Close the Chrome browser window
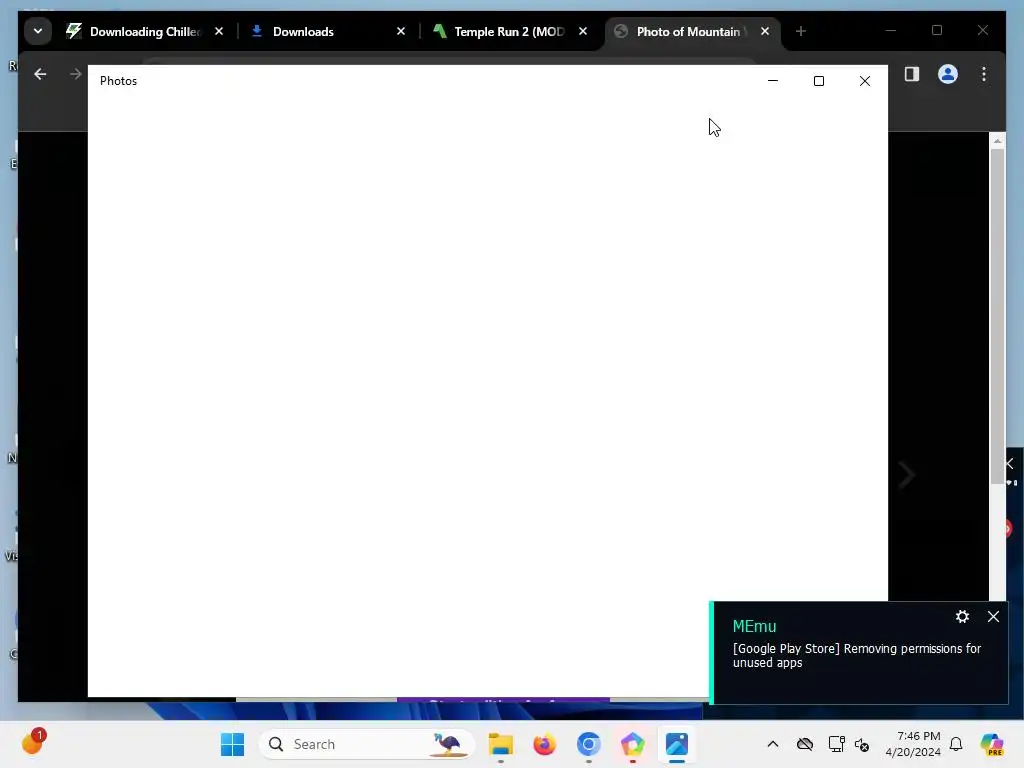1024x768 pixels. coord(982,31)
